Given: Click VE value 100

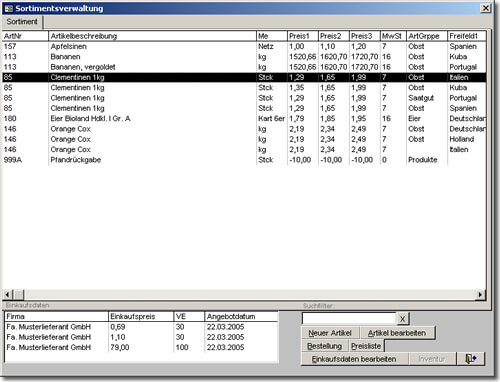Looking at the screenshot, I should coord(182,347).
